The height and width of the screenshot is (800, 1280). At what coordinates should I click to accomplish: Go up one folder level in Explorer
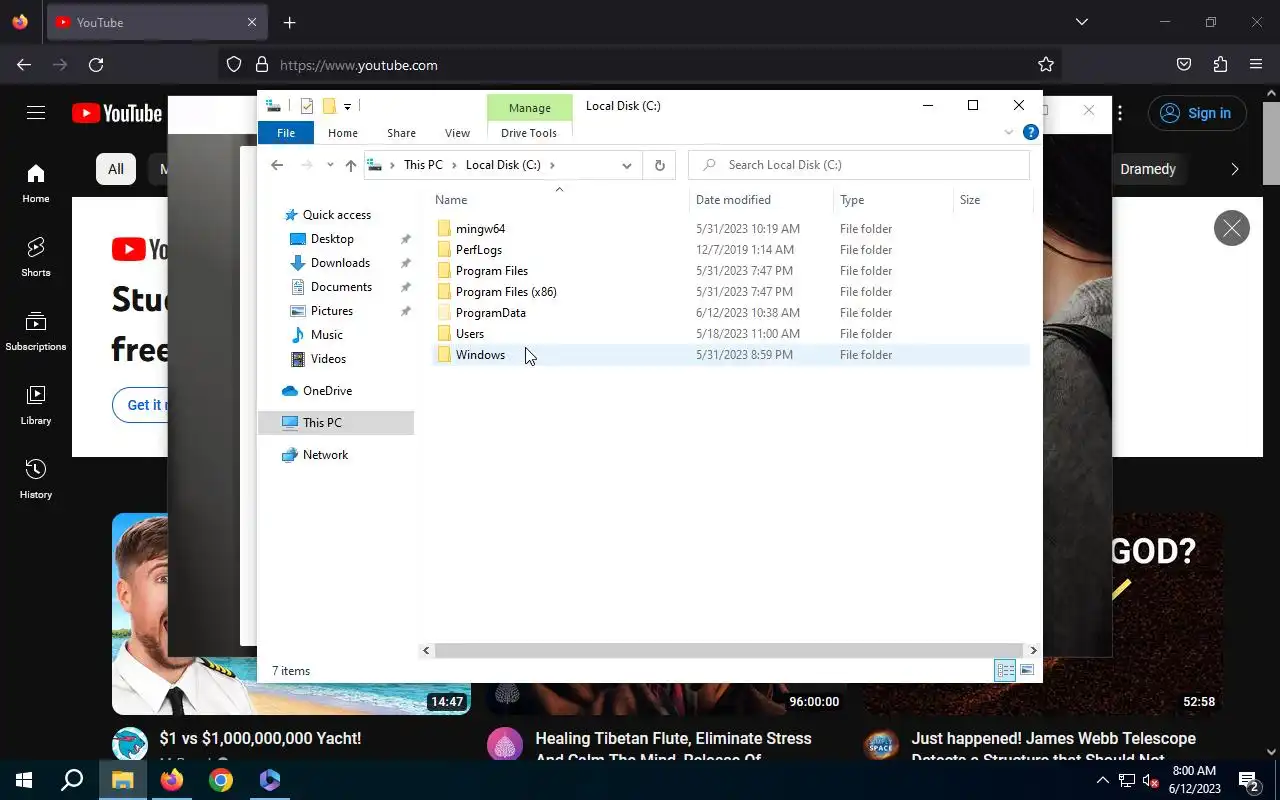click(x=350, y=165)
